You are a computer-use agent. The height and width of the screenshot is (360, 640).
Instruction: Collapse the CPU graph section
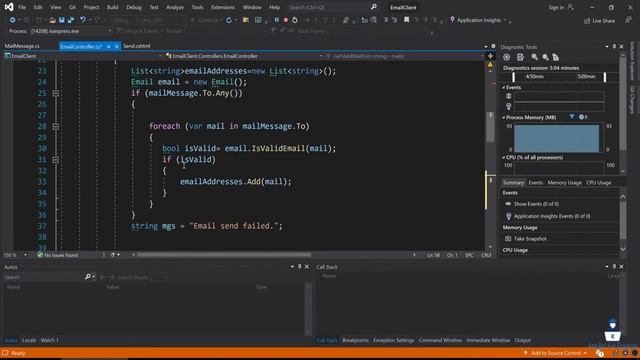[503, 157]
